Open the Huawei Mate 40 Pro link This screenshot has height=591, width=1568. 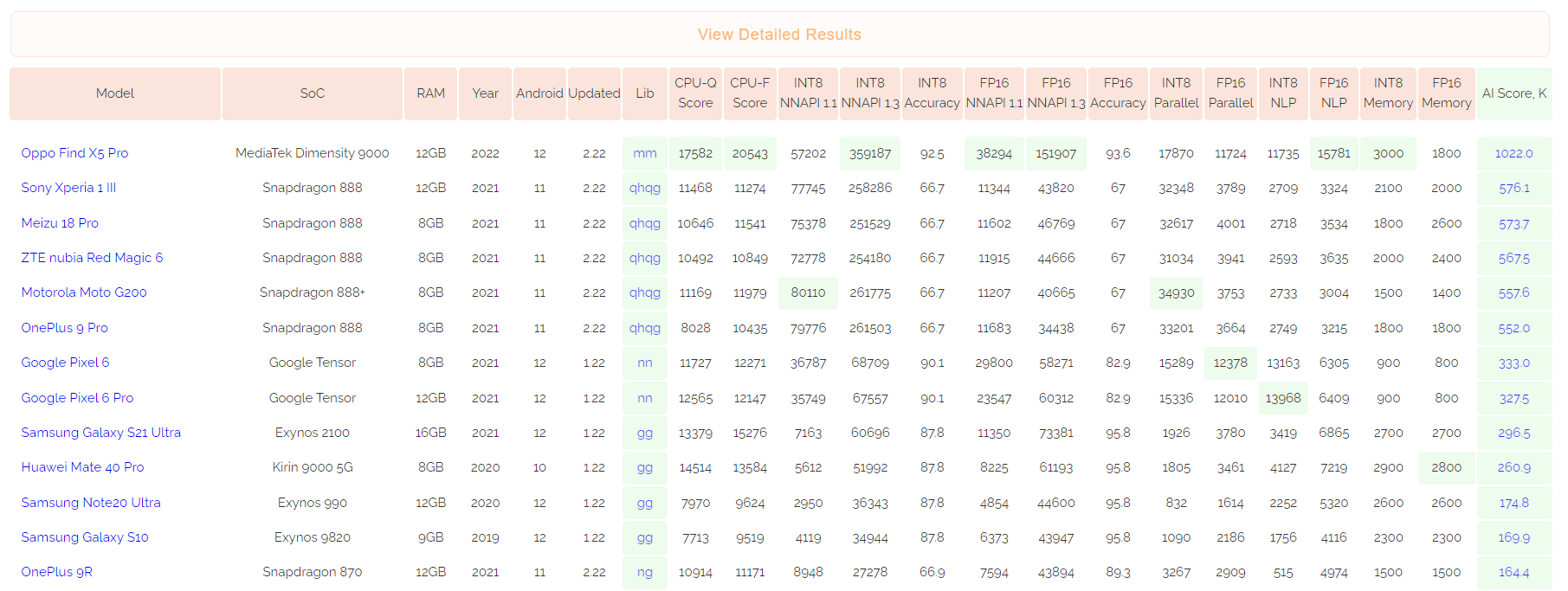[82, 467]
